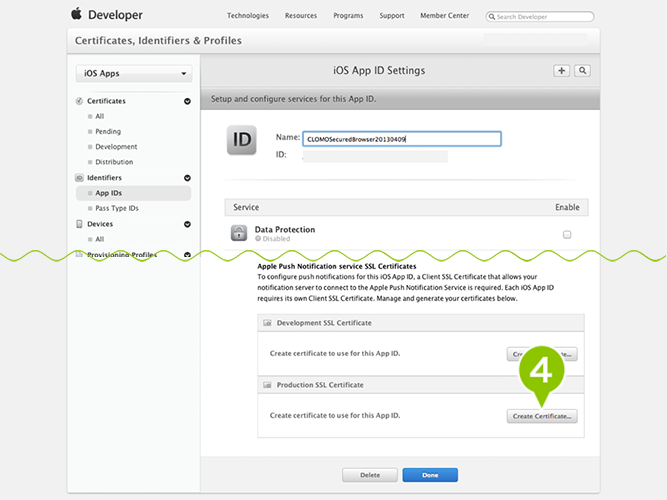The width and height of the screenshot is (667, 500).
Task: Click the Production SSL Certificate icon
Action: click(267, 385)
